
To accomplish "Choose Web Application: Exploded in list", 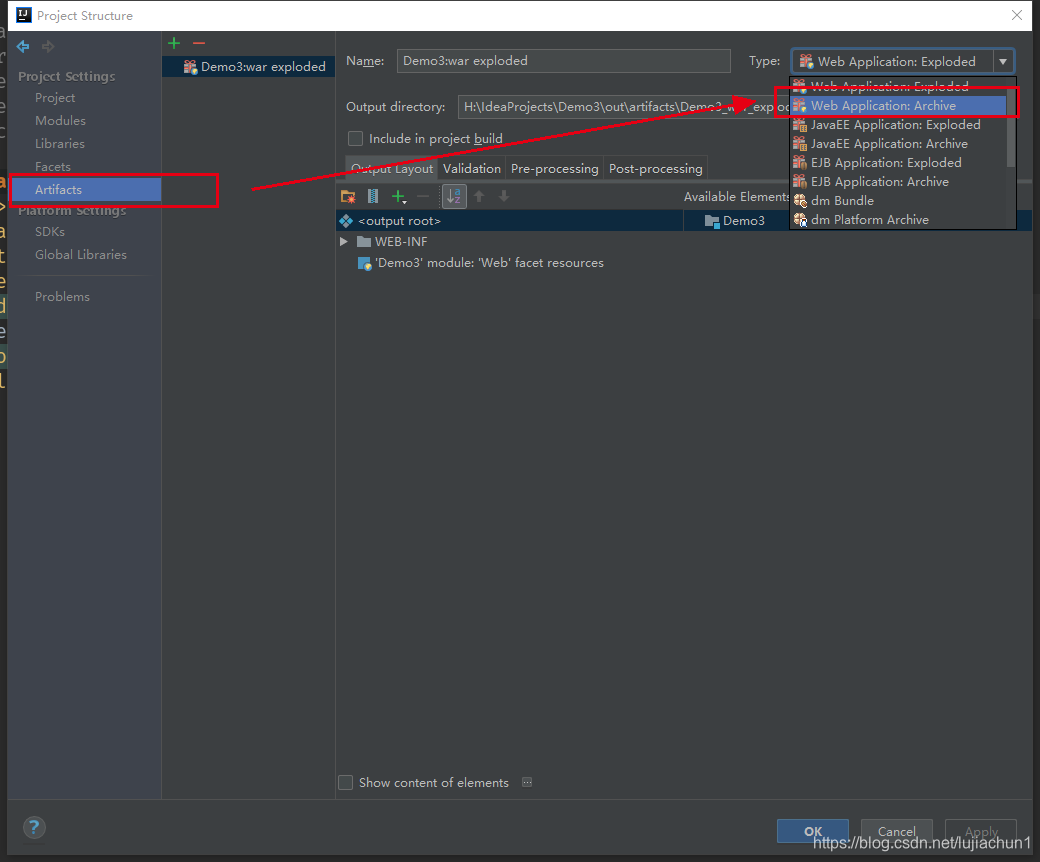I will [899, 86].
